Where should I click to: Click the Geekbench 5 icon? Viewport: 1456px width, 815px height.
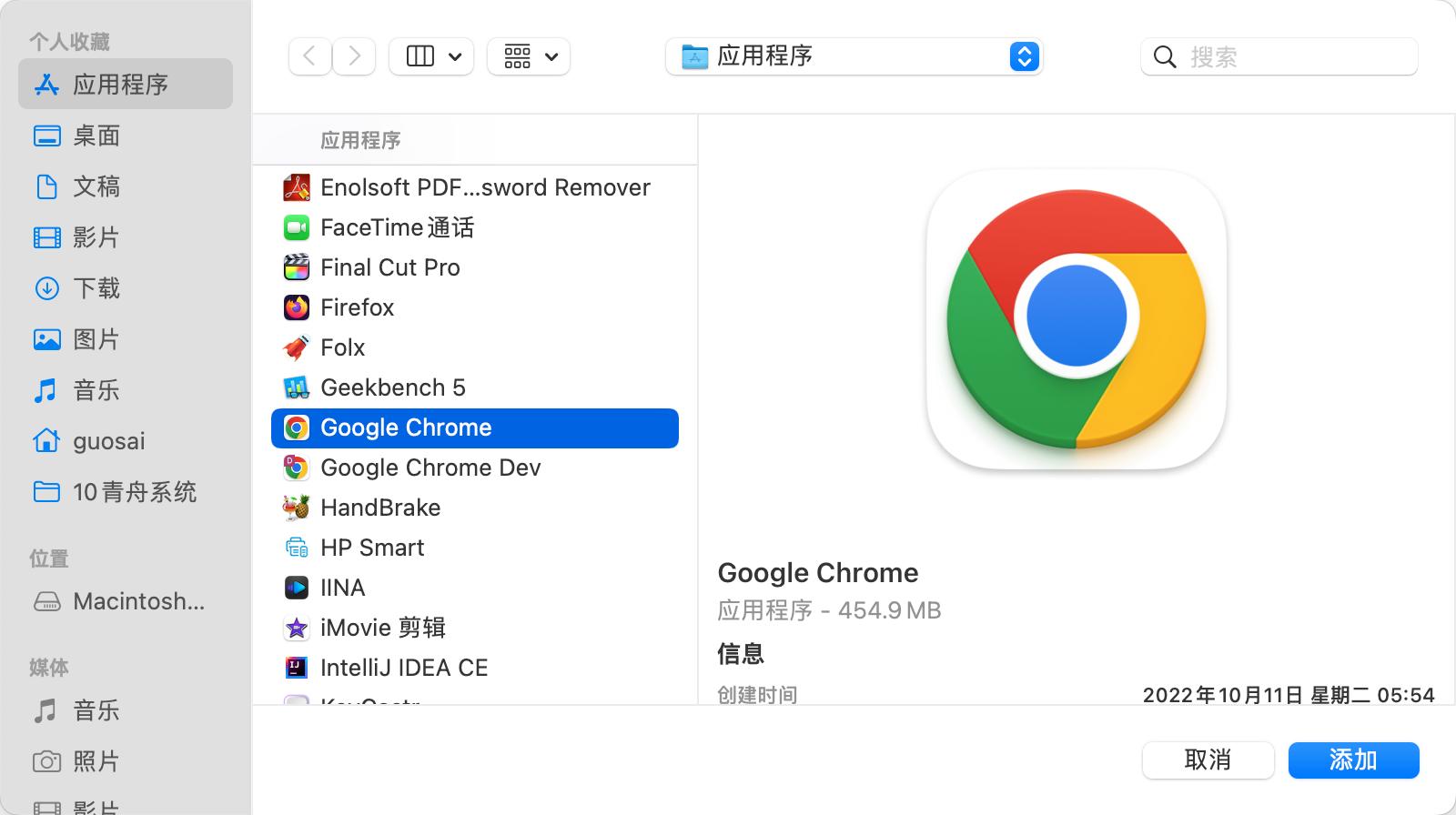(296, 387)
